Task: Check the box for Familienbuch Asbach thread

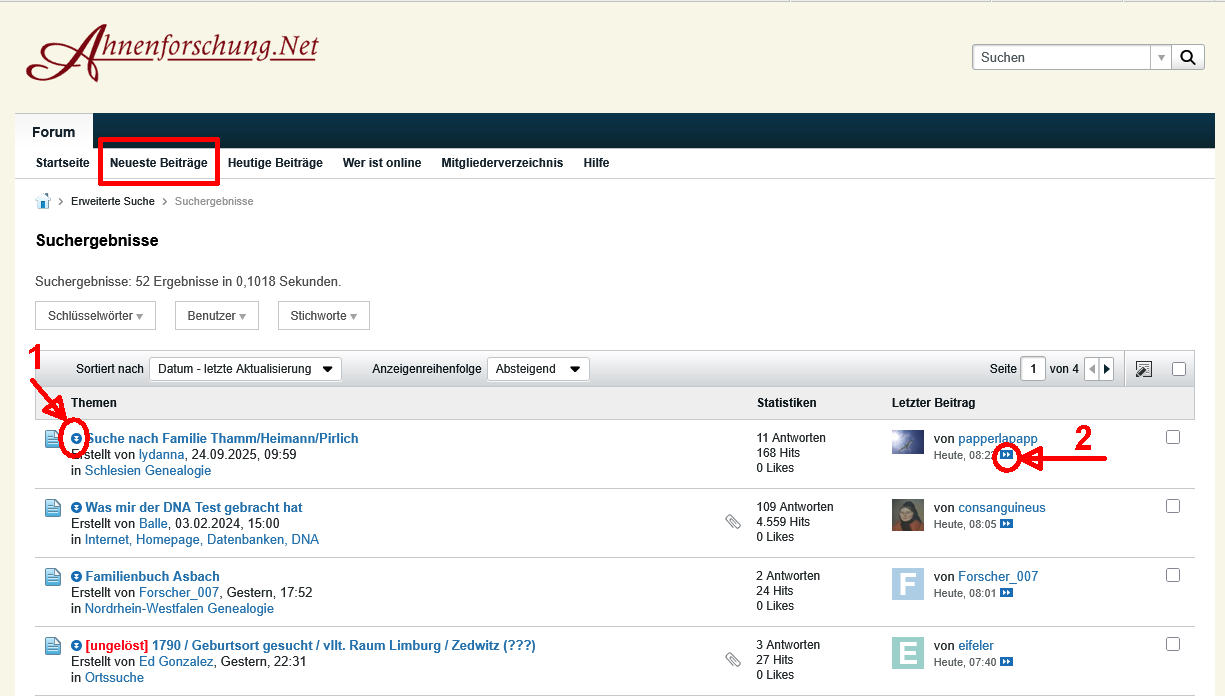Action: point(1173,575)
